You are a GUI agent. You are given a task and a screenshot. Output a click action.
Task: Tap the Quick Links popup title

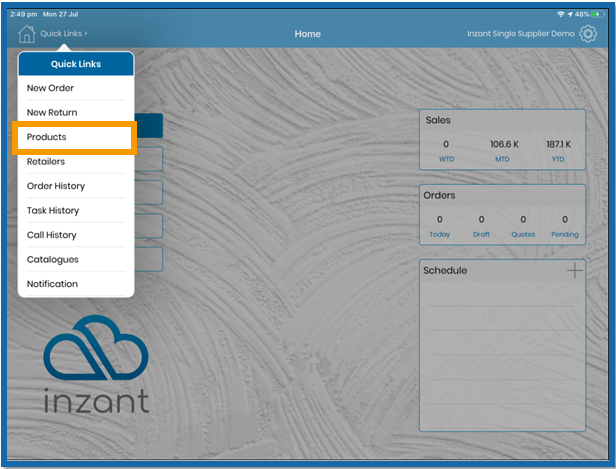click(76, 64)
